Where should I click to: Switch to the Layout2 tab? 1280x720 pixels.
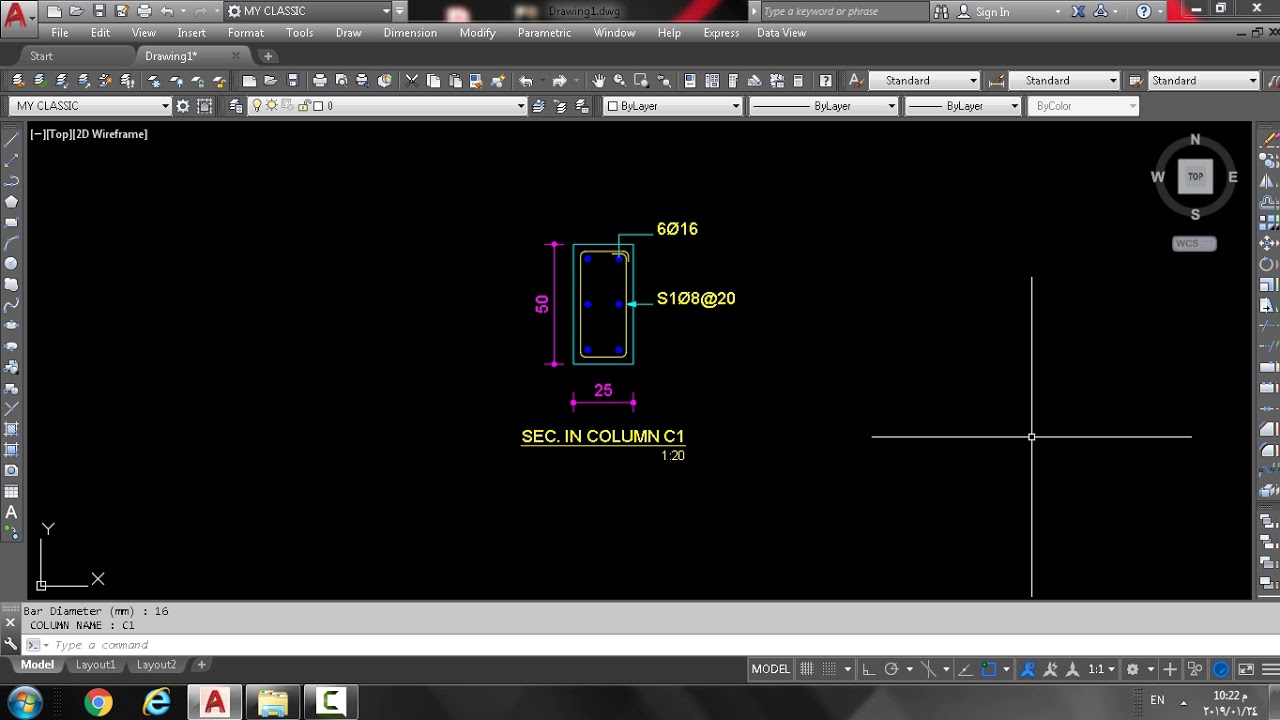pyautogui.click(x=156, y=665)
